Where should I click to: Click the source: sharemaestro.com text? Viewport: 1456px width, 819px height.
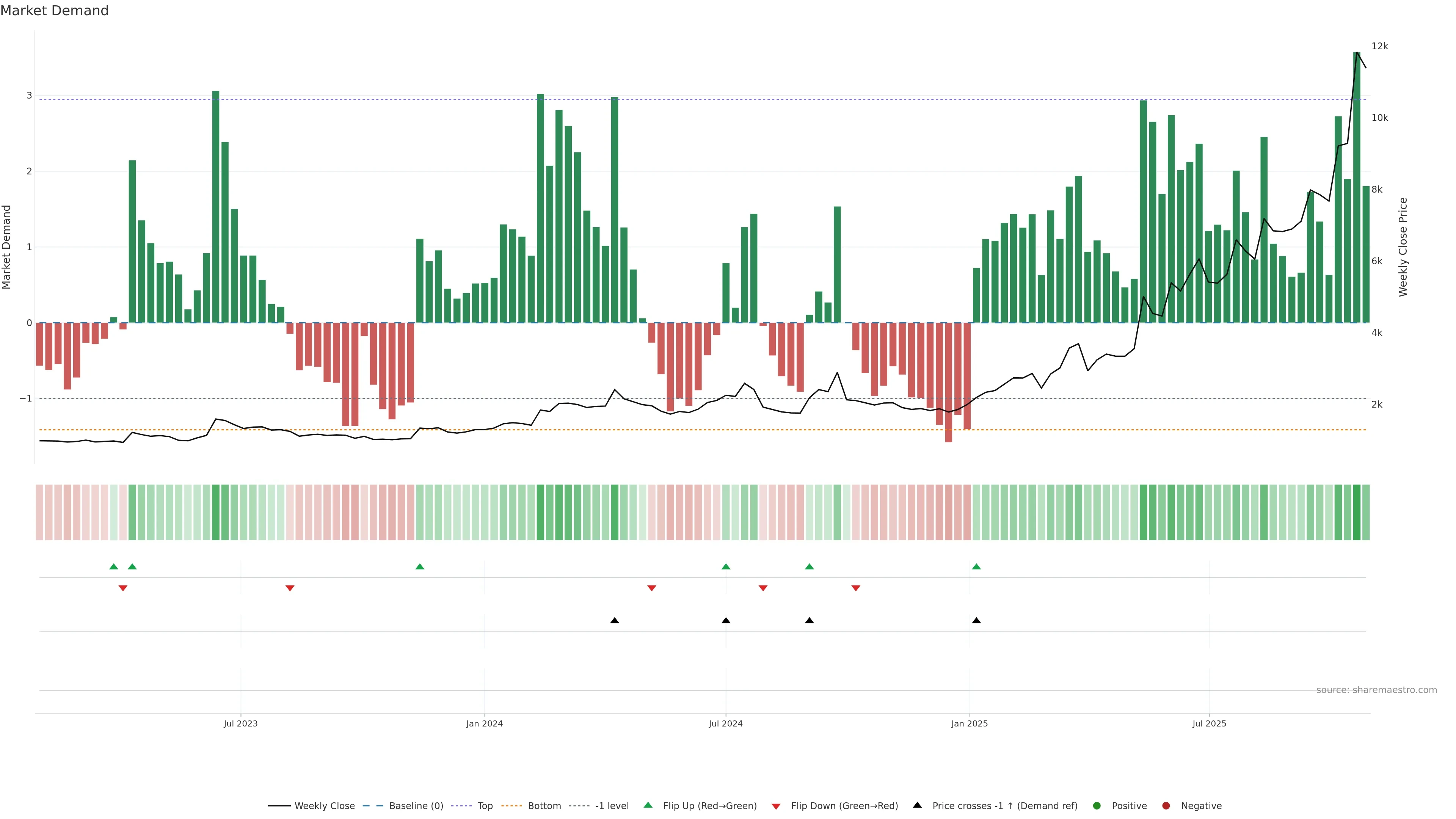point(1376,690)
